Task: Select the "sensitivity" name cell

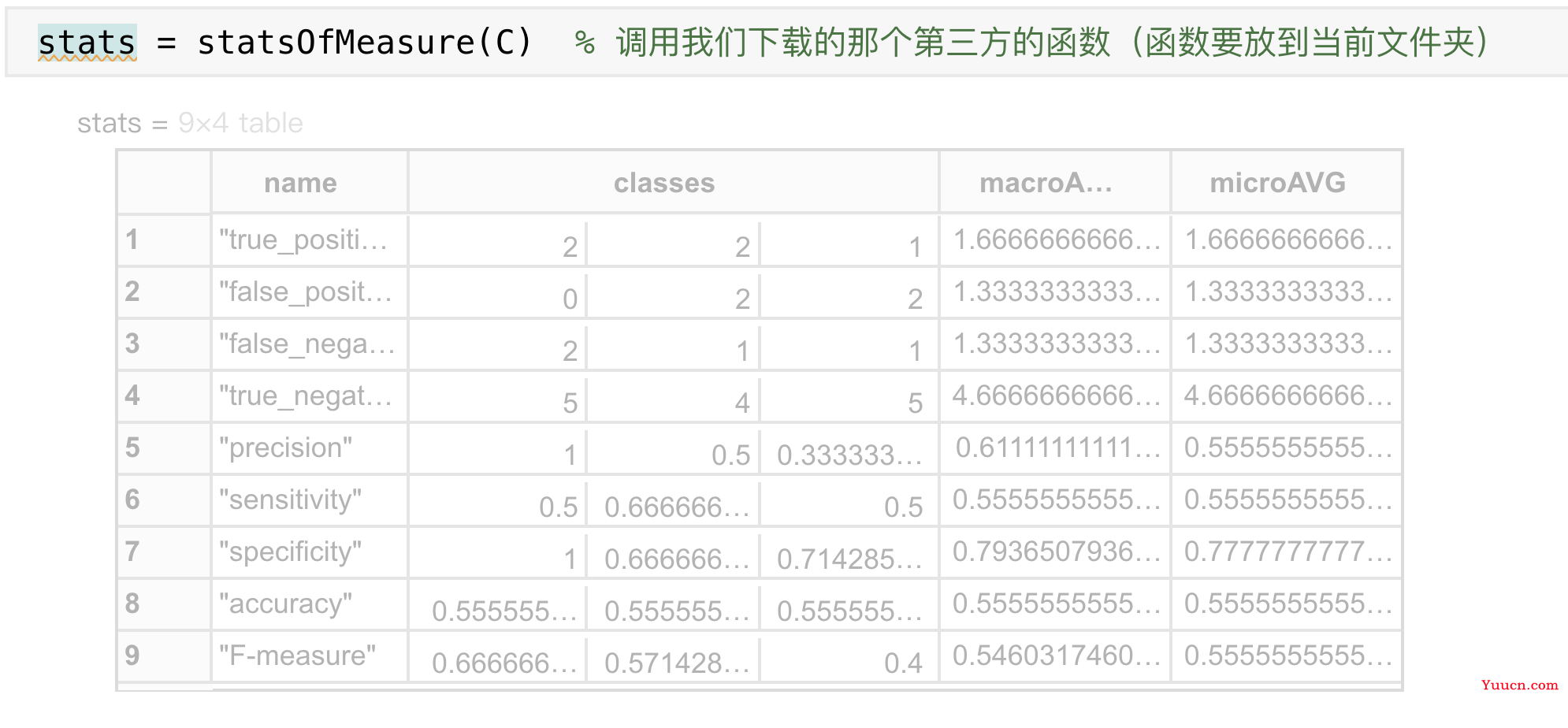Action: click(309, 500)
